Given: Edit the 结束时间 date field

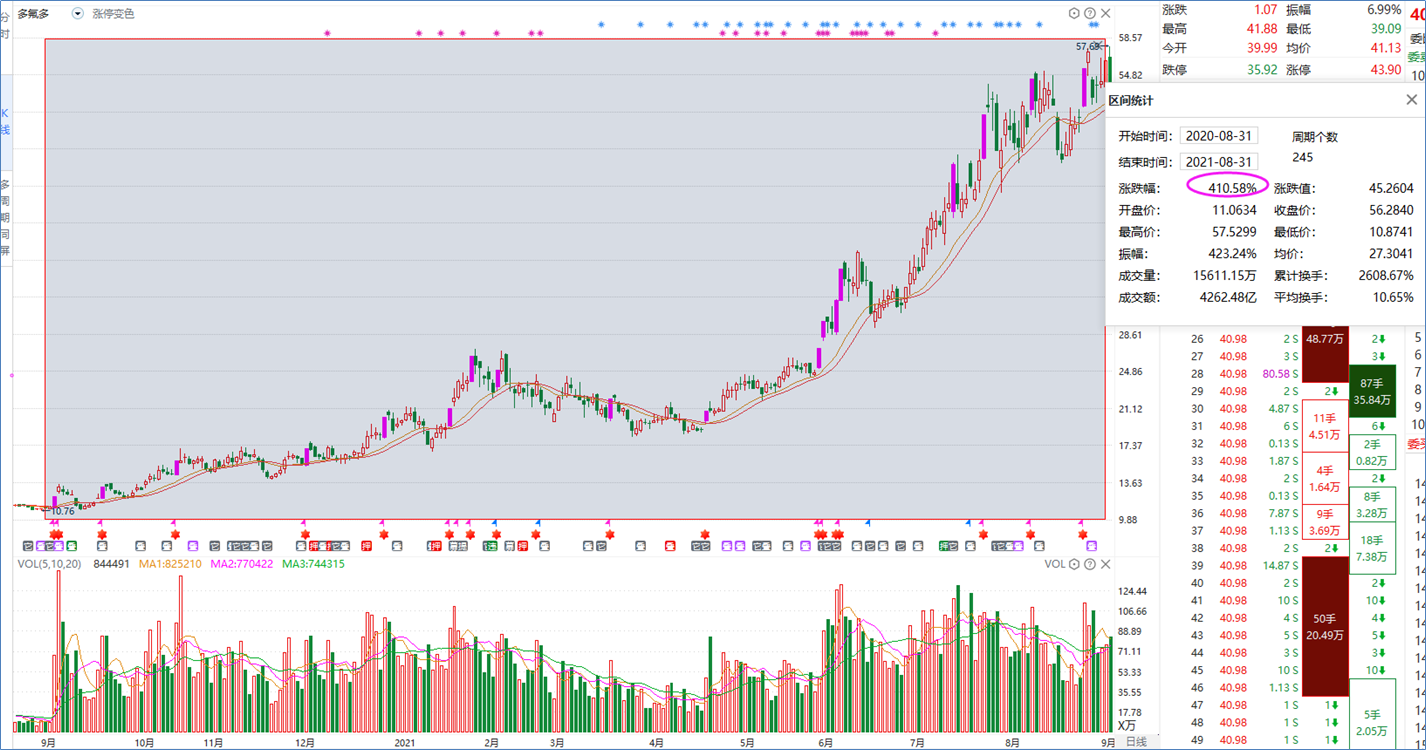Looking at the screenshot, I should click(x=1218, y=162).
